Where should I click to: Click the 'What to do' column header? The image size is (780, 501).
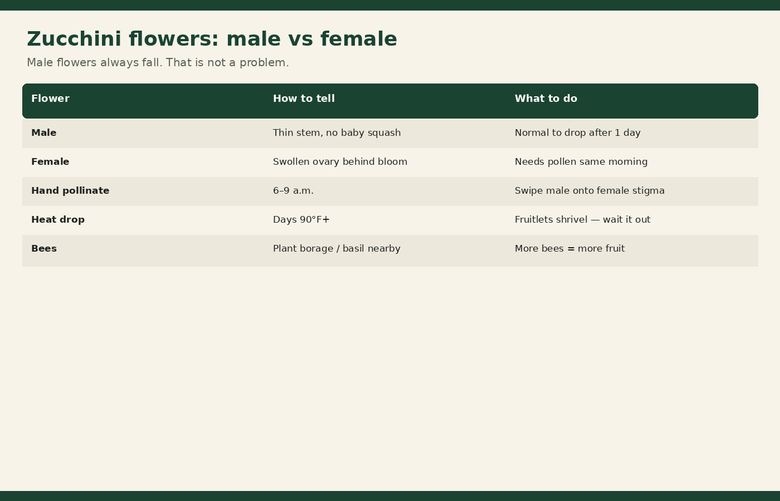coord(546,99)
